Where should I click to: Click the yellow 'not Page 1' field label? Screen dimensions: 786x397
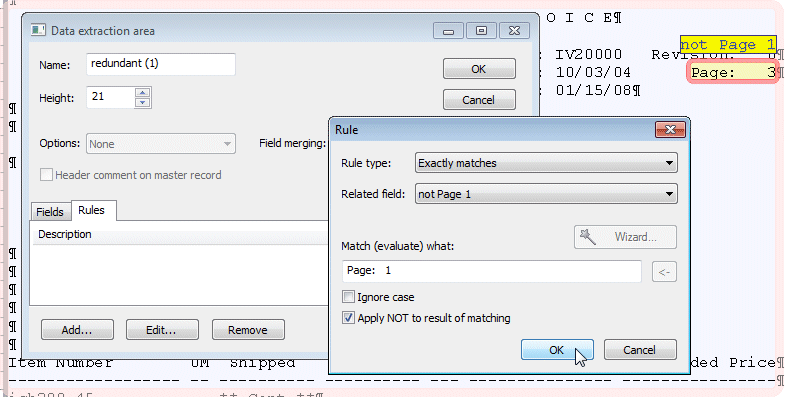(728, 45)
